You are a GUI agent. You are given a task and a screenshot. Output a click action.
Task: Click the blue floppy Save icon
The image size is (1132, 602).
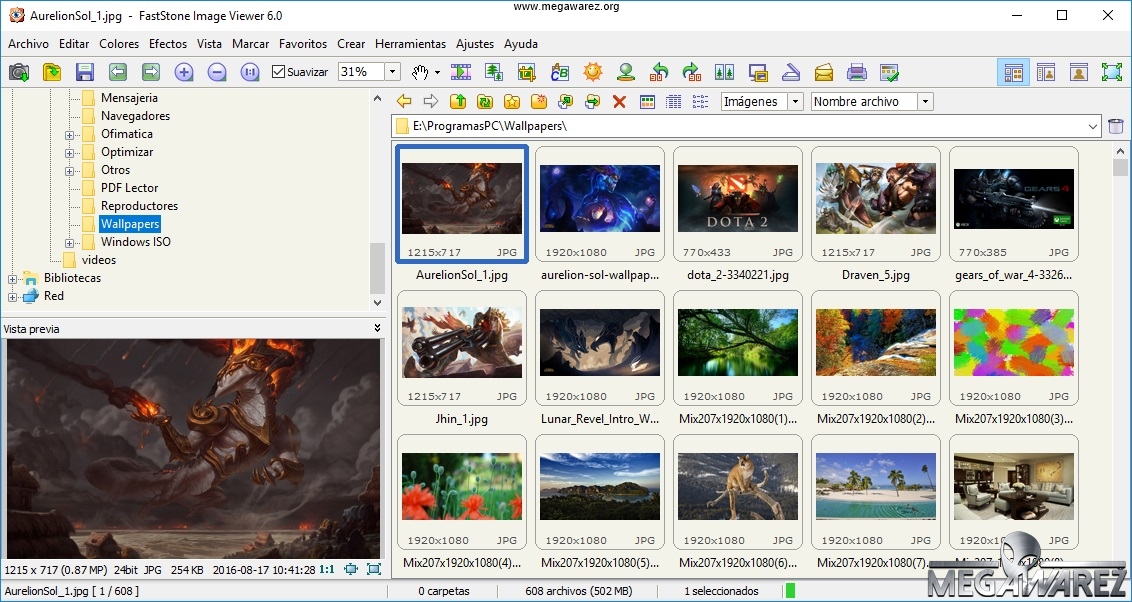85,72
